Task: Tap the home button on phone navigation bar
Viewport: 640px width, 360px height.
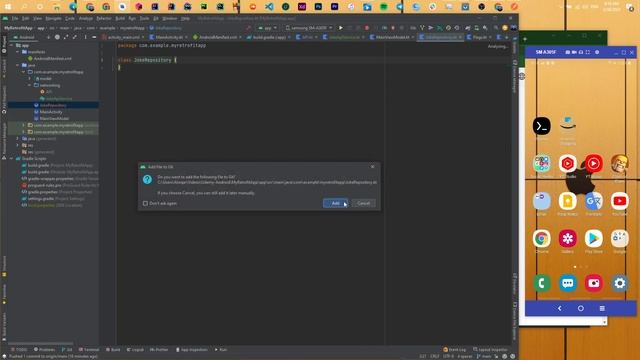Action: (x=580, y=308)
